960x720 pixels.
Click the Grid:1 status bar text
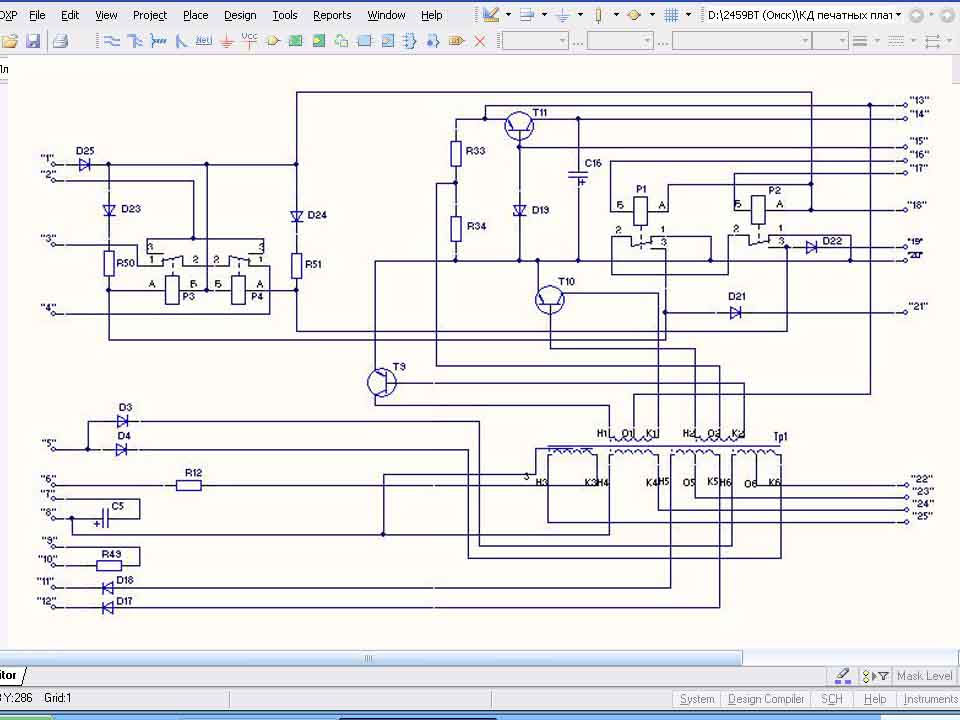(58, 697)
